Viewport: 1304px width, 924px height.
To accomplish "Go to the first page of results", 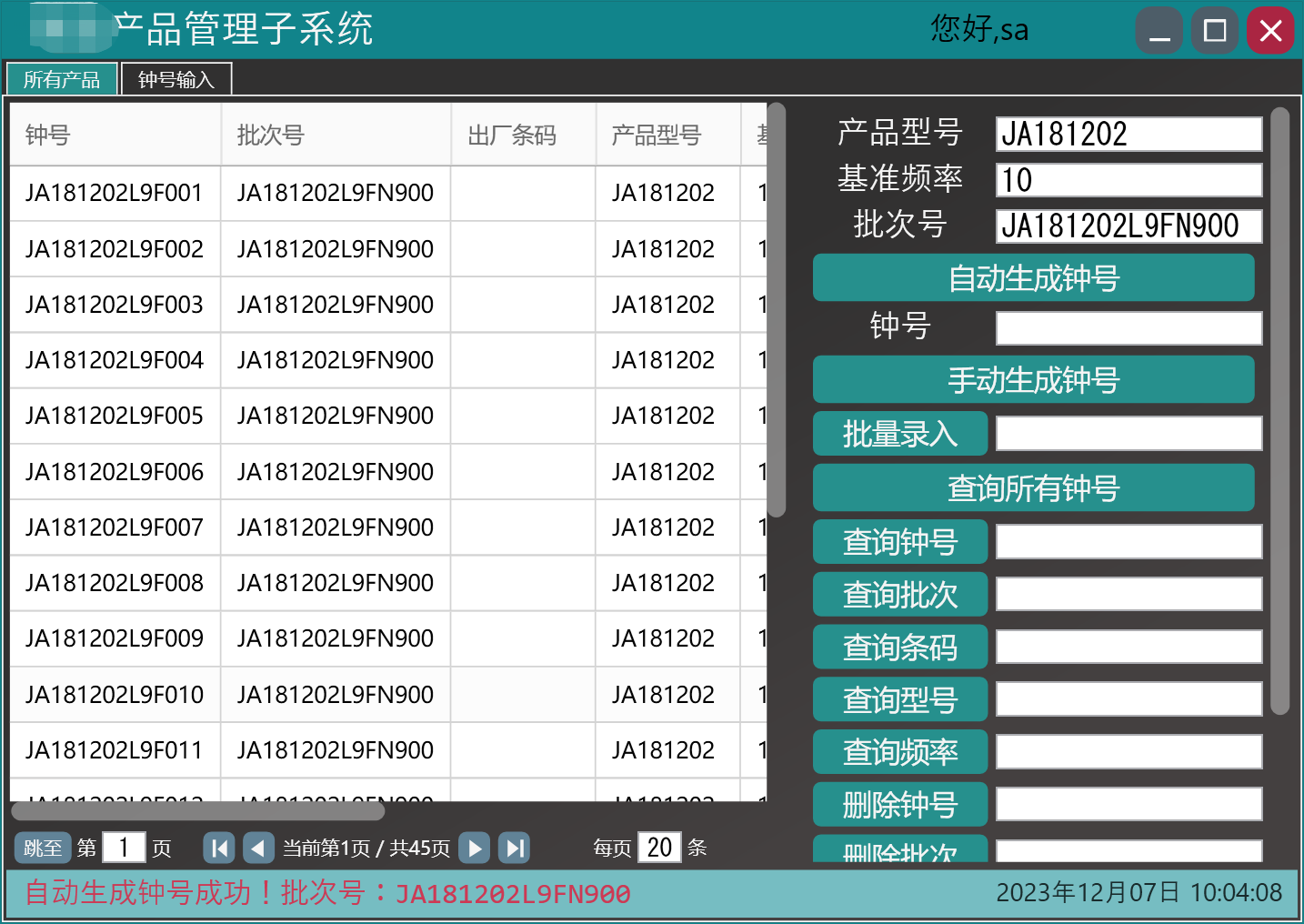I will [219, 849].
